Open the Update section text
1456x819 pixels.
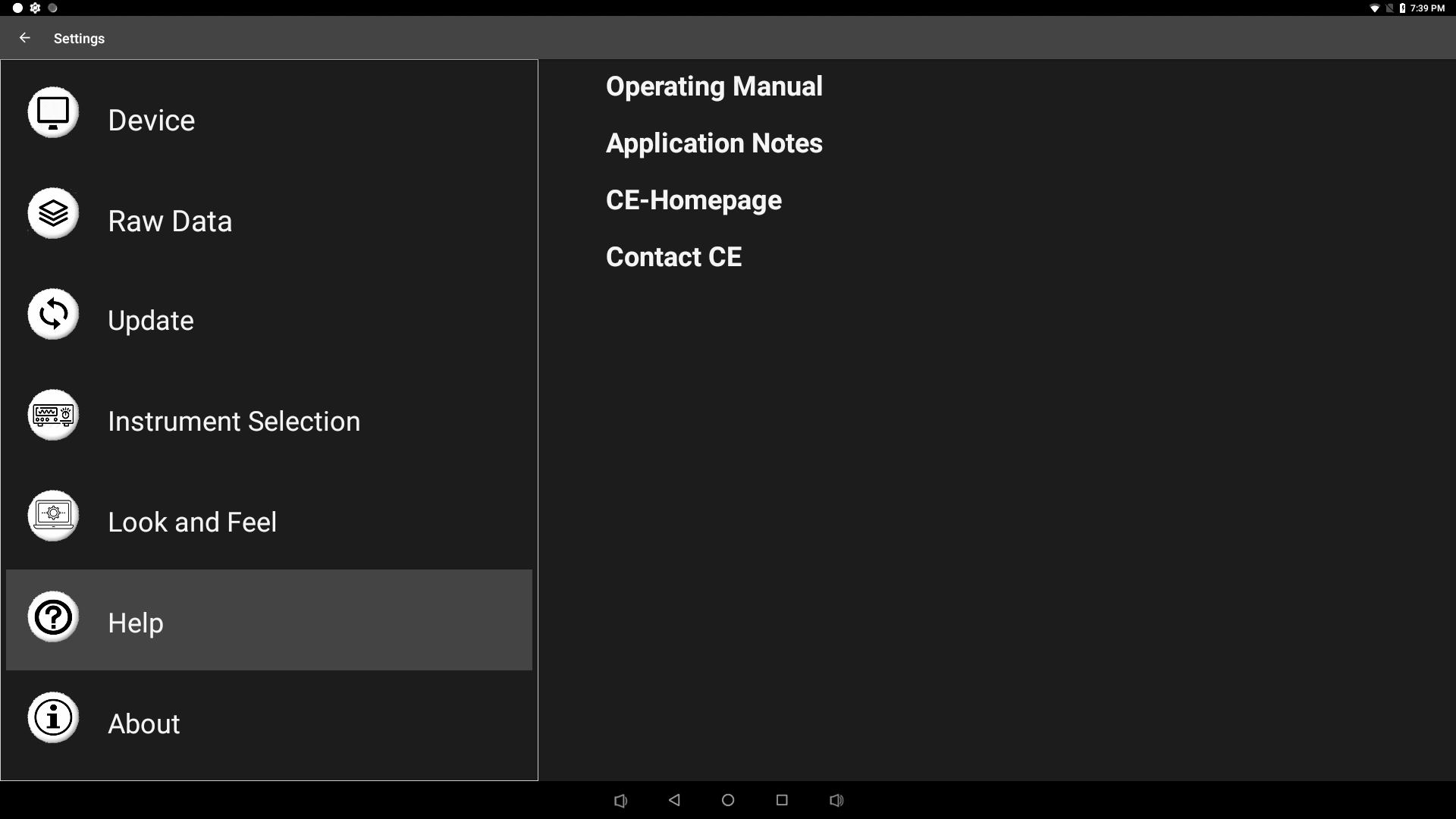[x=151, y=321]
